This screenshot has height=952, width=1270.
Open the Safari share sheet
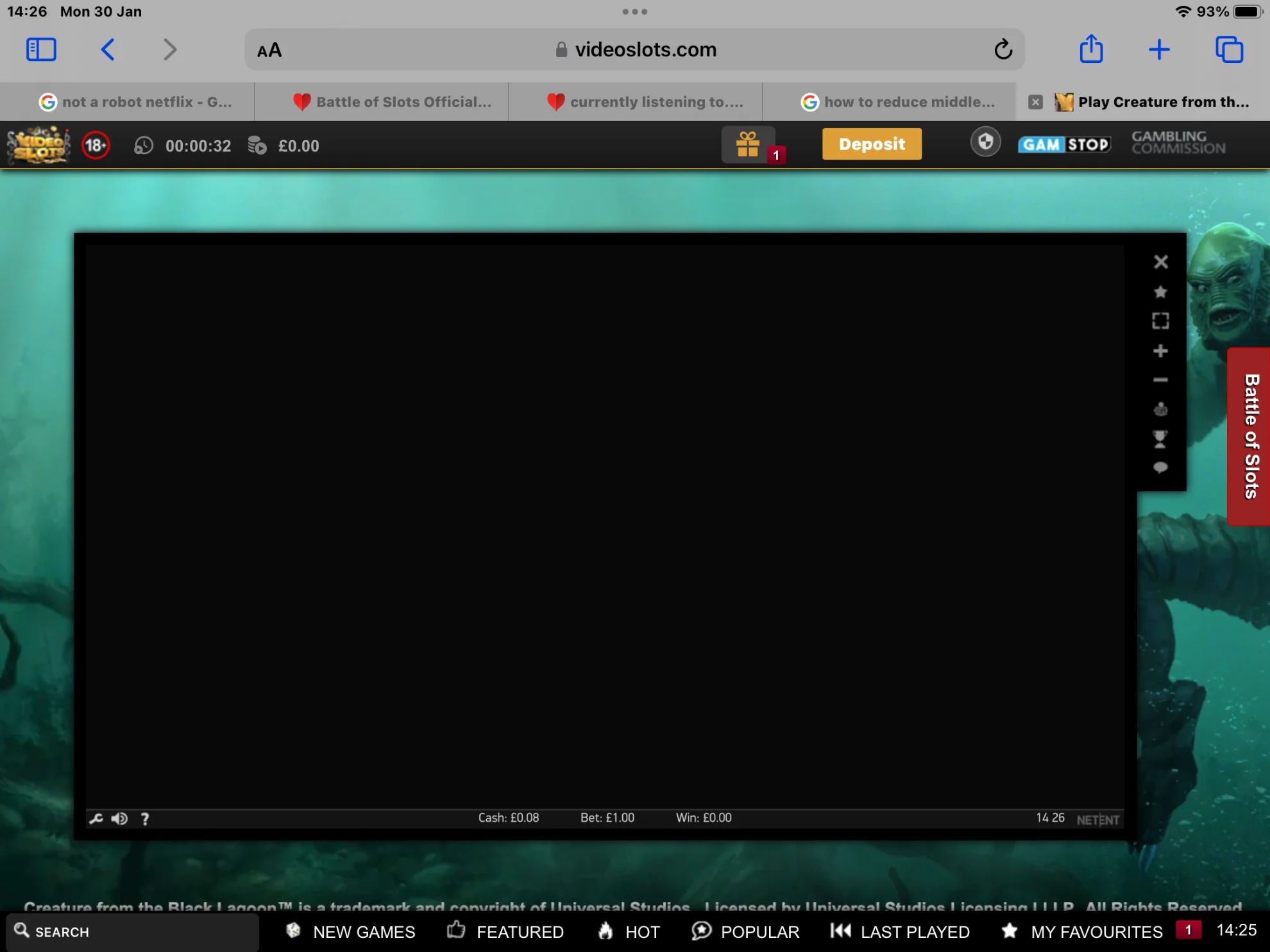[x=1091, y=49]
